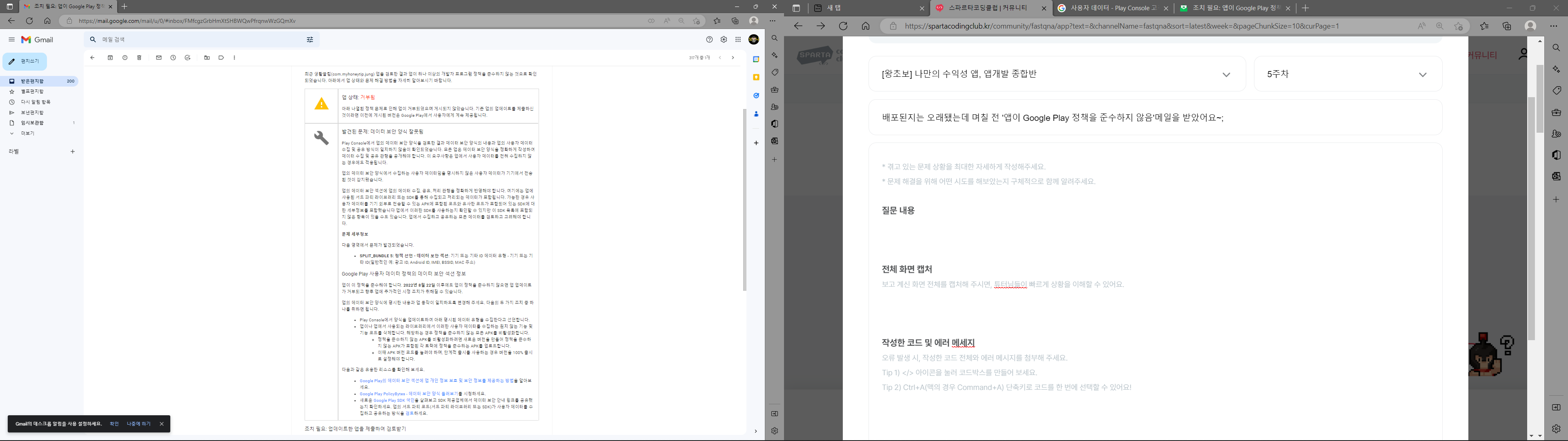The height and width of the screenshot is (441, 1568).
Task: Open new tab in left browser window
Action: (124, 7)
